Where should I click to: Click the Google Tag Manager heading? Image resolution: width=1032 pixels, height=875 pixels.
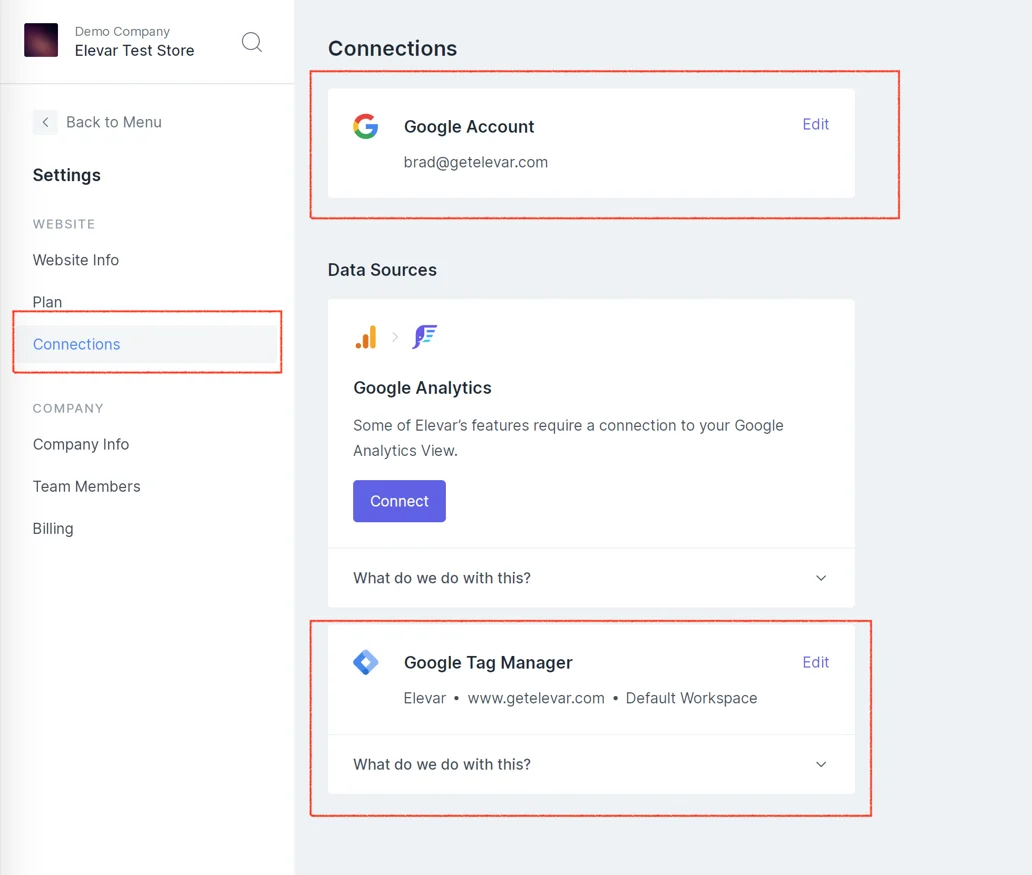[488, 662]
